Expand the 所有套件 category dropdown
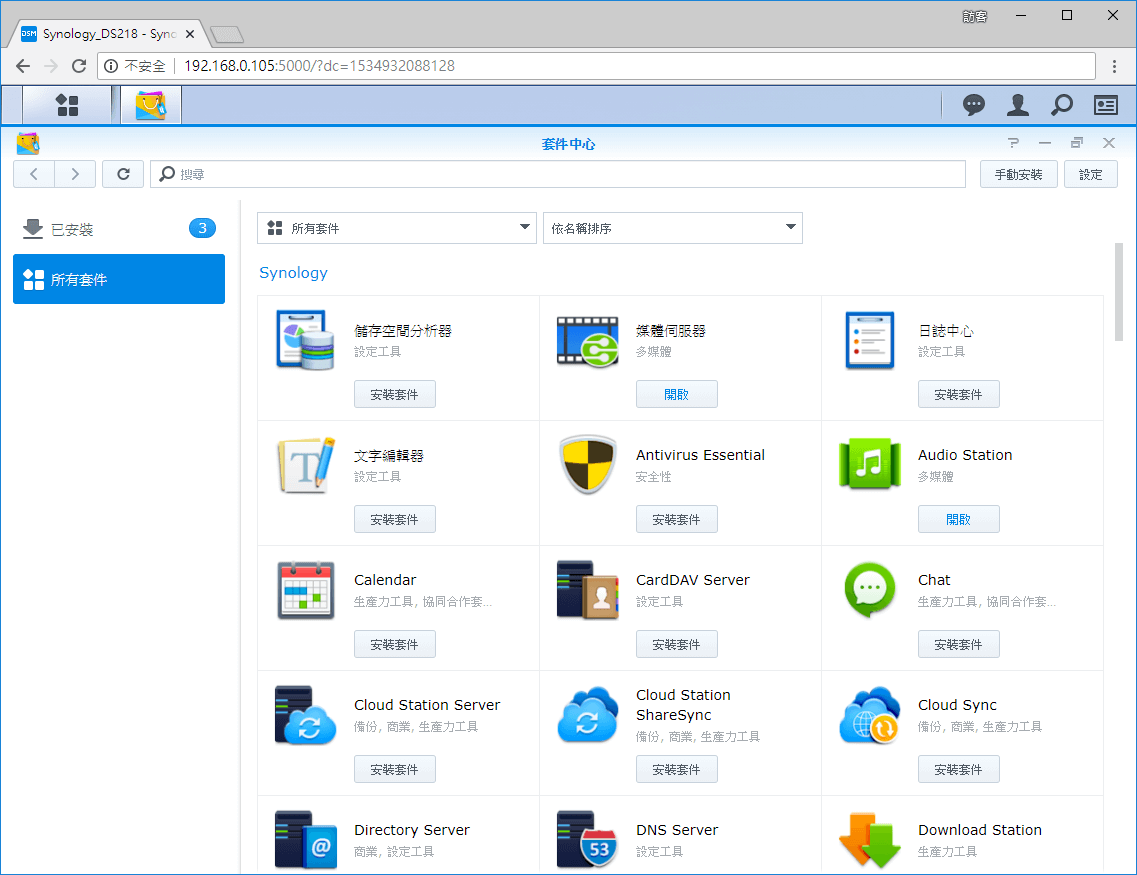 [x=398, y=228]
